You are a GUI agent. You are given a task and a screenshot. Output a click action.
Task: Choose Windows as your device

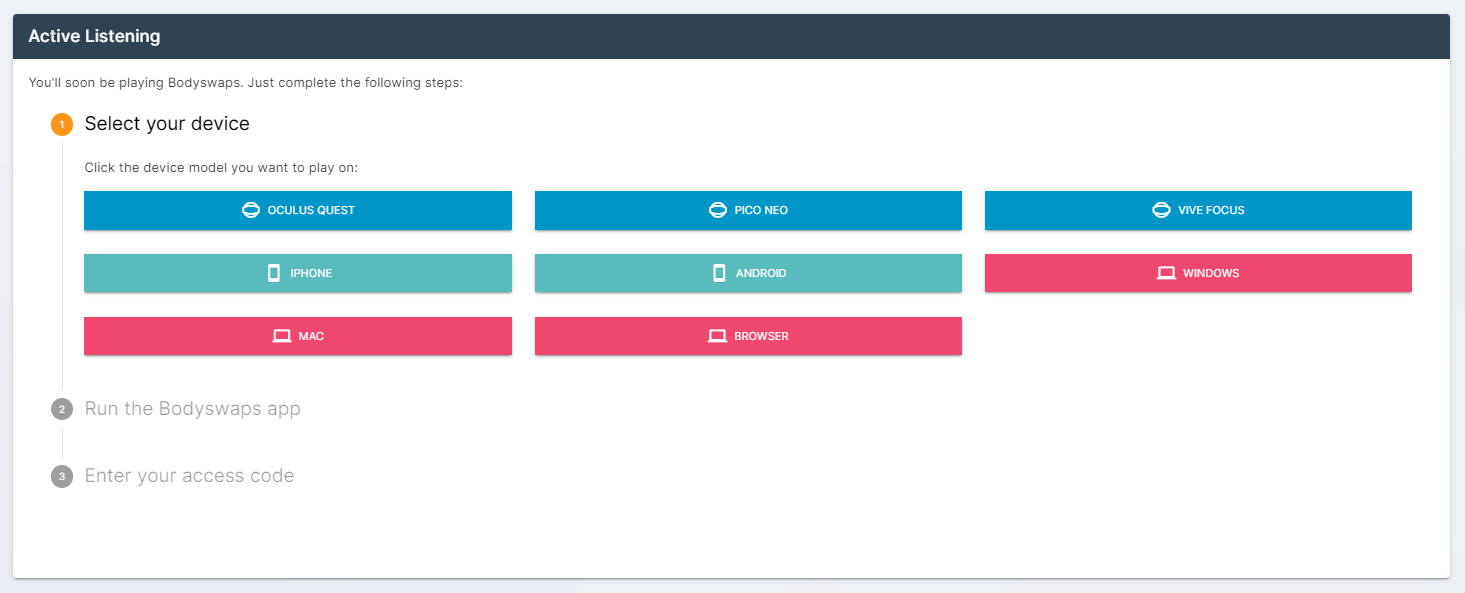pos(1198,272)
